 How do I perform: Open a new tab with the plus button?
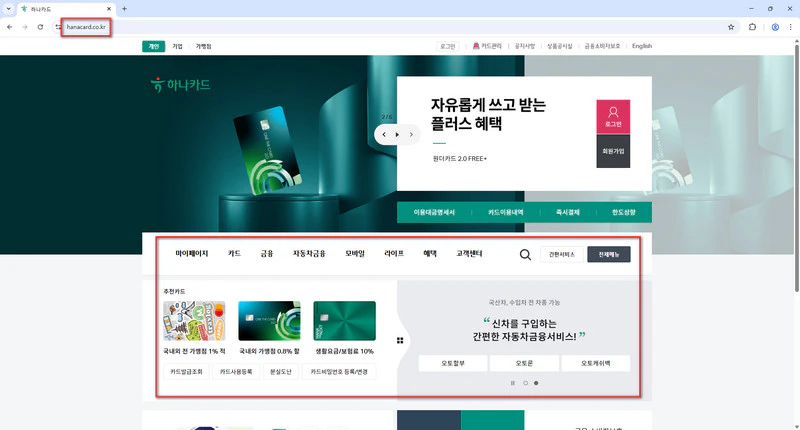click(x=124, y=9)
